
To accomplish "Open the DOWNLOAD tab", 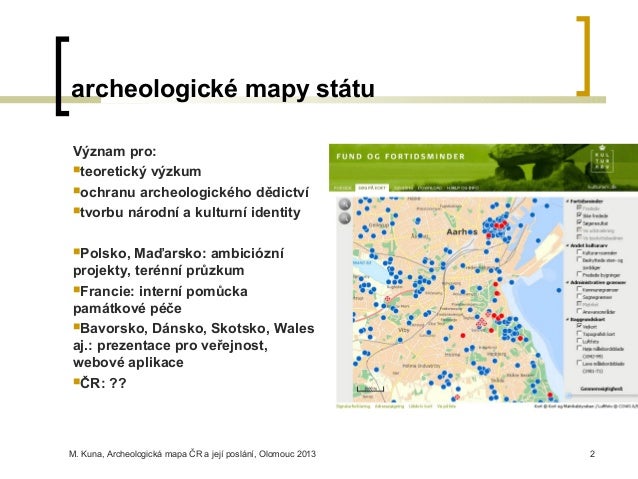I will pyautogui.click(x=430, y=188).
